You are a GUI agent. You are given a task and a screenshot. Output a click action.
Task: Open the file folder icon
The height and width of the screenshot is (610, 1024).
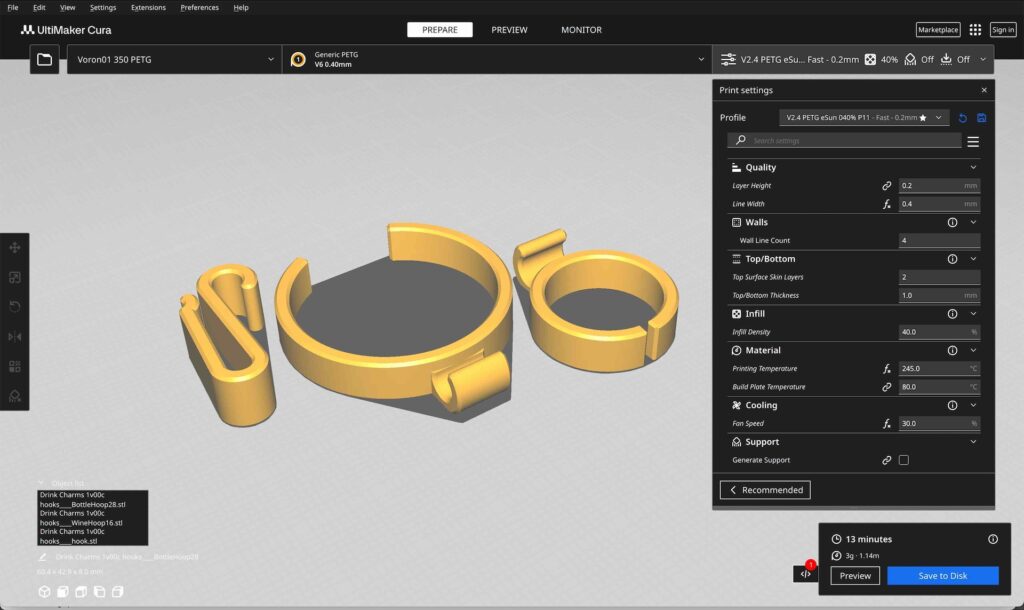pyautogui.click(x=44, y=59)
